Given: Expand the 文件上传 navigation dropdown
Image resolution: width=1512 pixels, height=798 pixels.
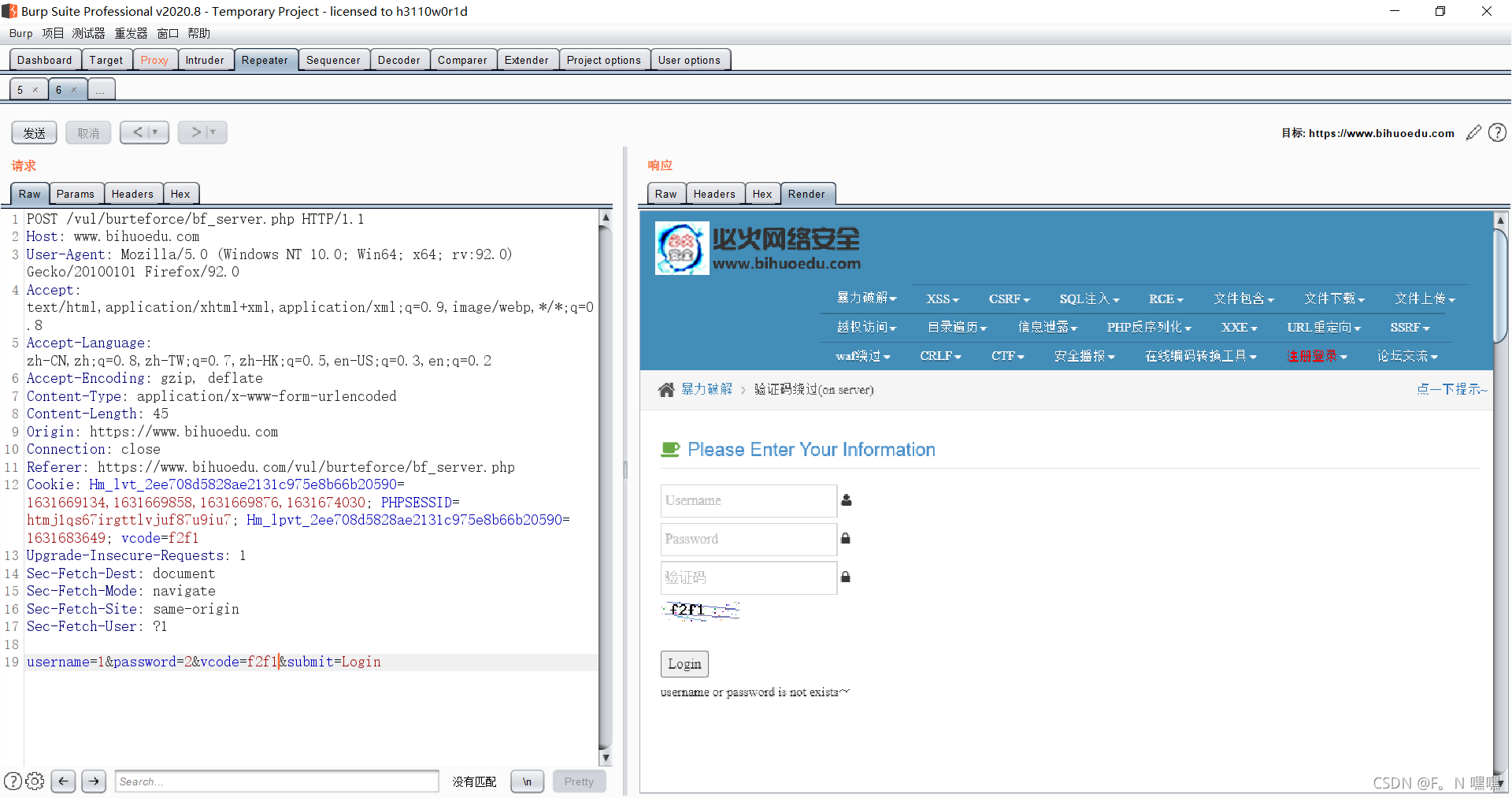Looking at the screenshot, I should [1425, 299].
